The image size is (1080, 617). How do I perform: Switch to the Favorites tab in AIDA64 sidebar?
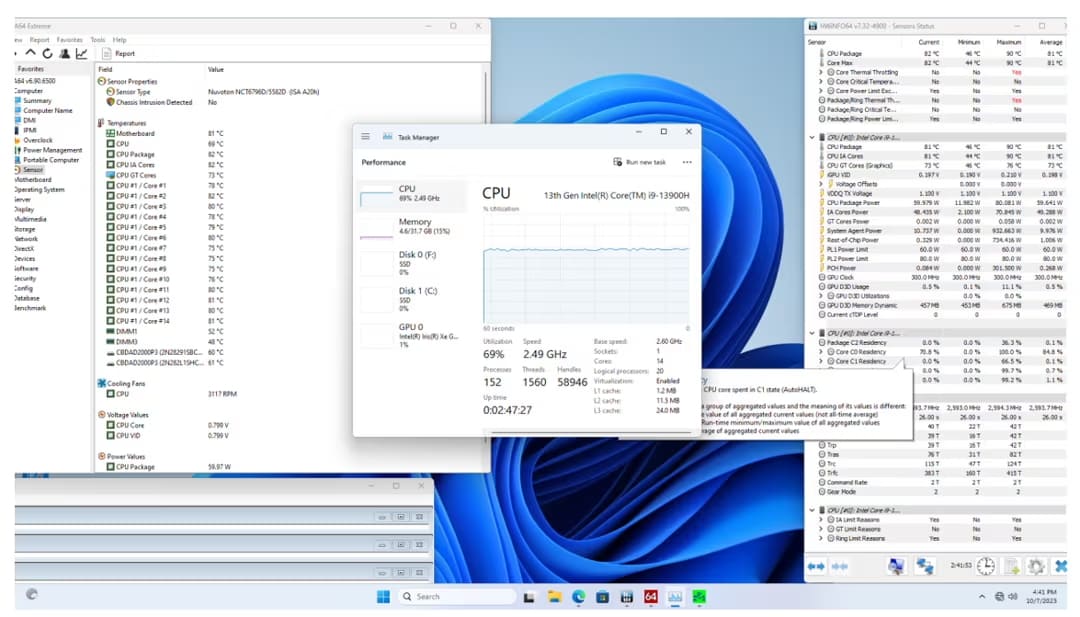click(31, 69)
